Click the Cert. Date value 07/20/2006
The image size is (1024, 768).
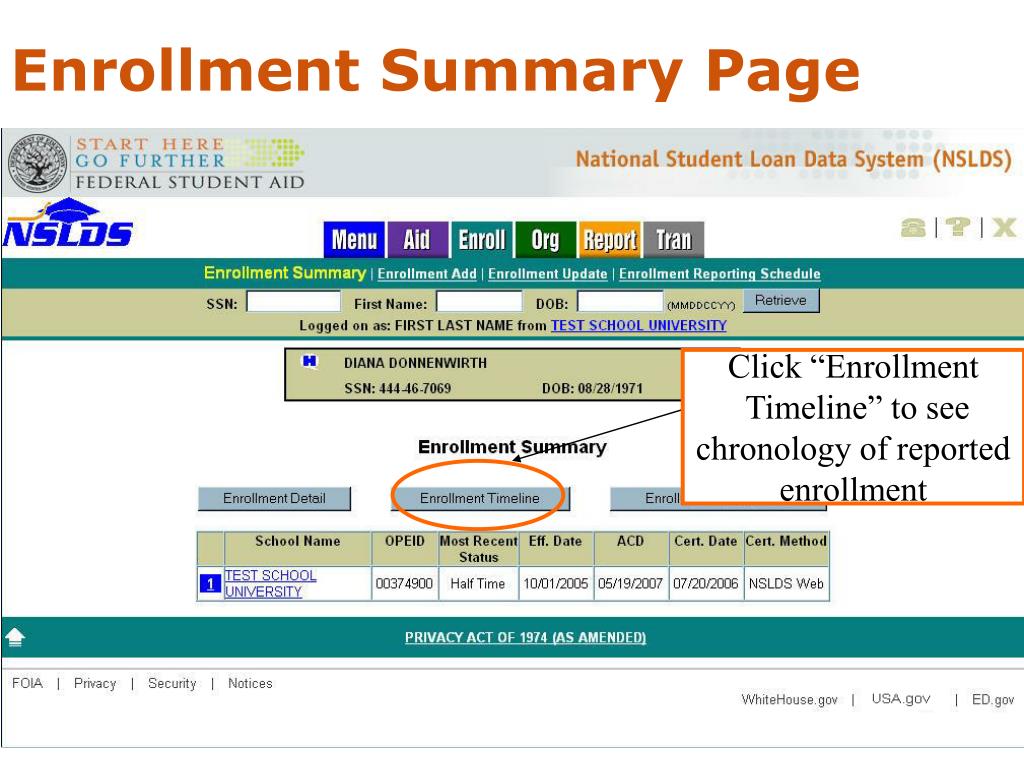pyautogui.click(x=706, y=583)
